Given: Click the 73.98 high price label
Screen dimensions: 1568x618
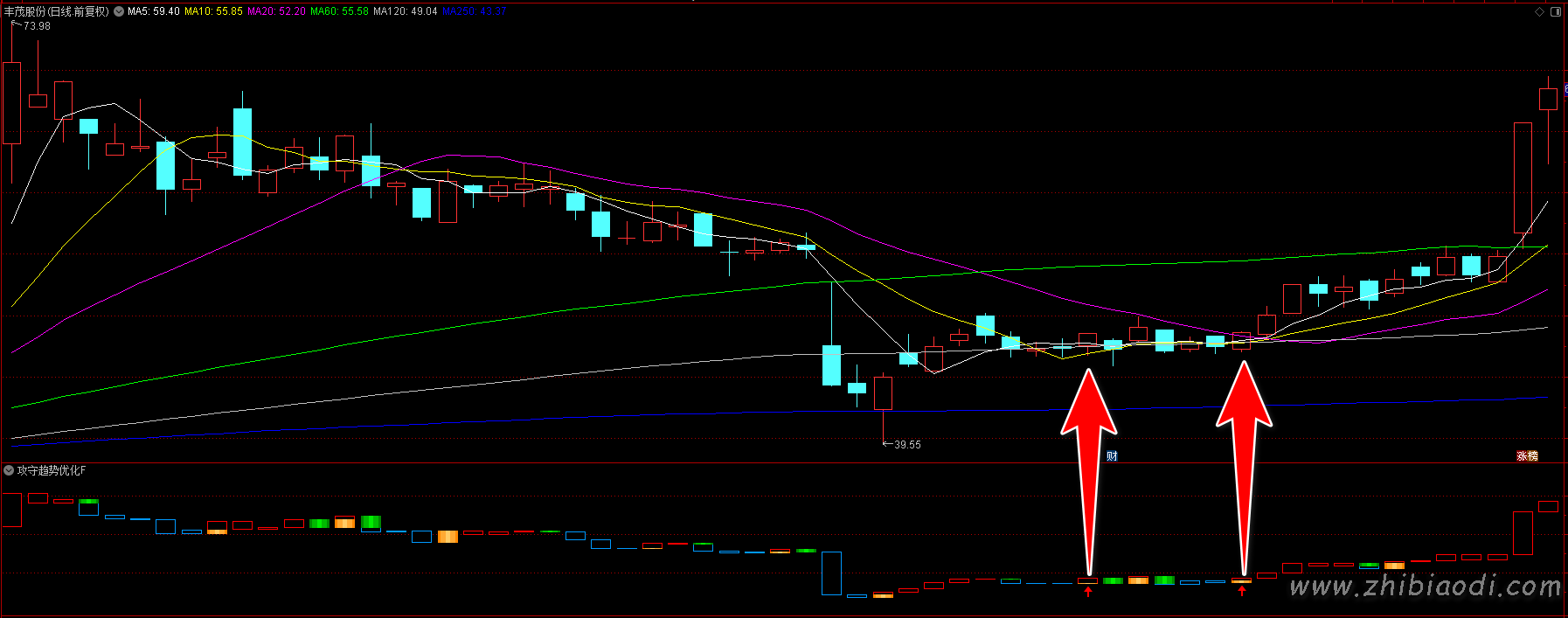Looking at the screenshot, I should (37, 26).
